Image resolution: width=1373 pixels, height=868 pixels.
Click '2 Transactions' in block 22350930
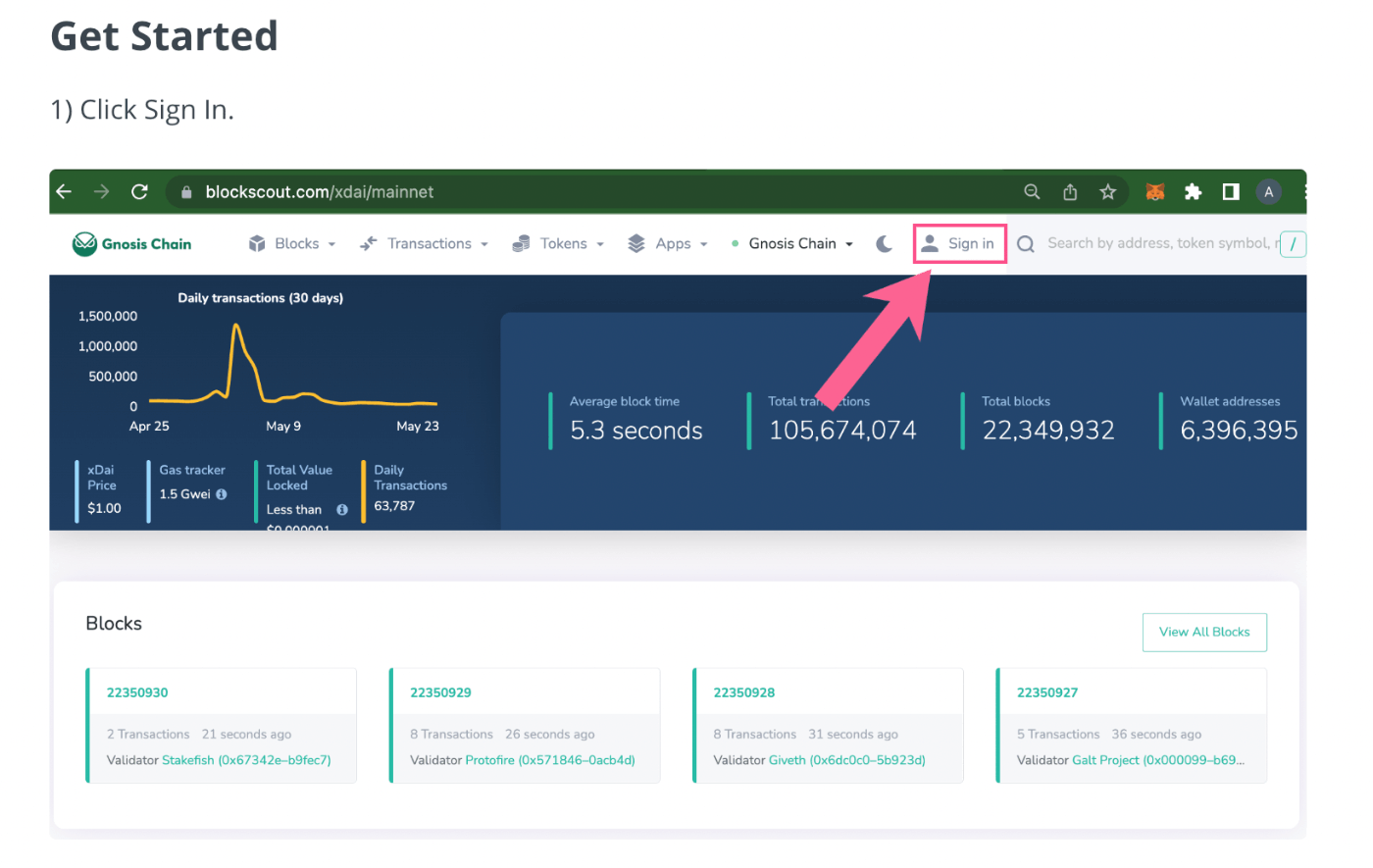tap(148, 735)
